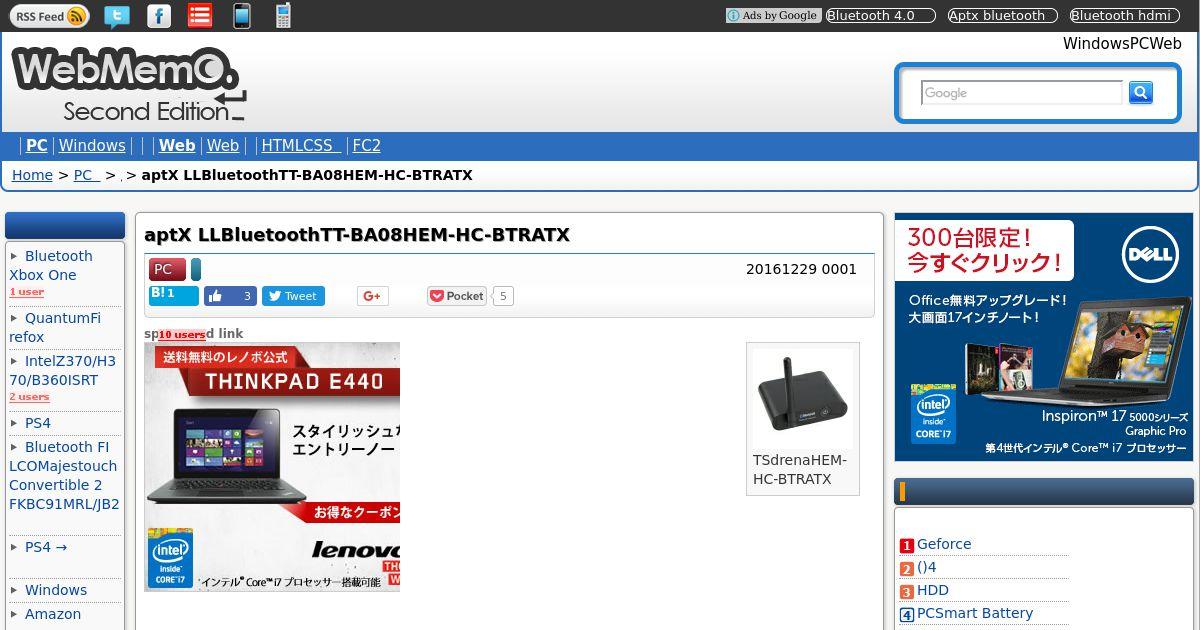The width and height of the screenshot is (1200, 630).
Task: Click the blue search magnifier button
Action: [x=1140, y=93]
